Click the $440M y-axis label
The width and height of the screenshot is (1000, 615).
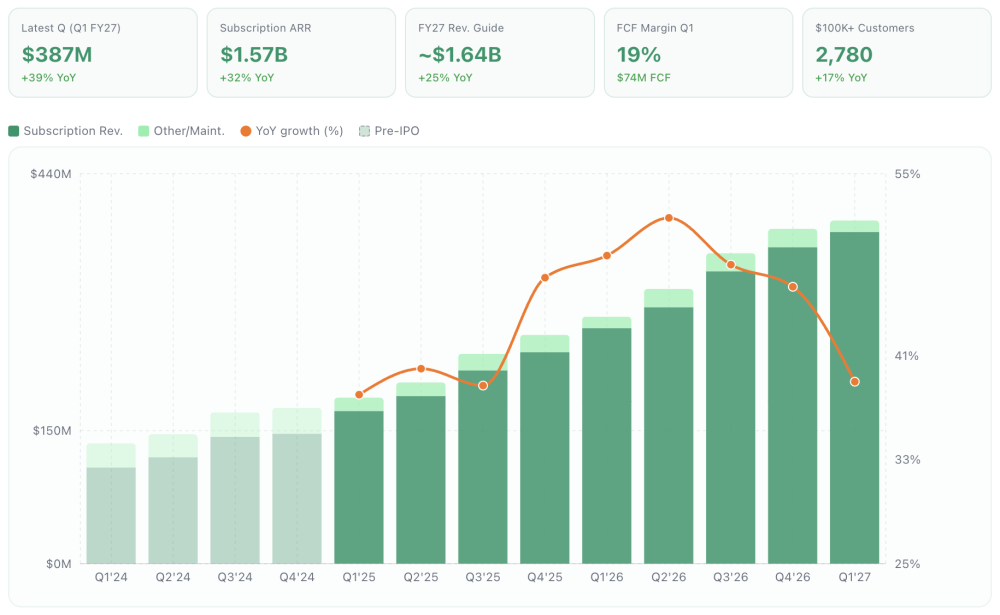[x=51, y=174]
